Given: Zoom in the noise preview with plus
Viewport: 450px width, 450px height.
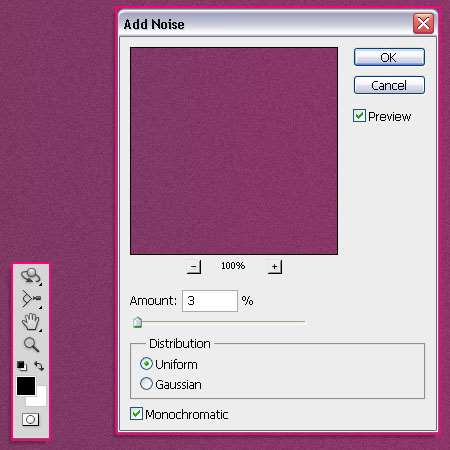Looking at the screenshot, I should pos(275,267).
